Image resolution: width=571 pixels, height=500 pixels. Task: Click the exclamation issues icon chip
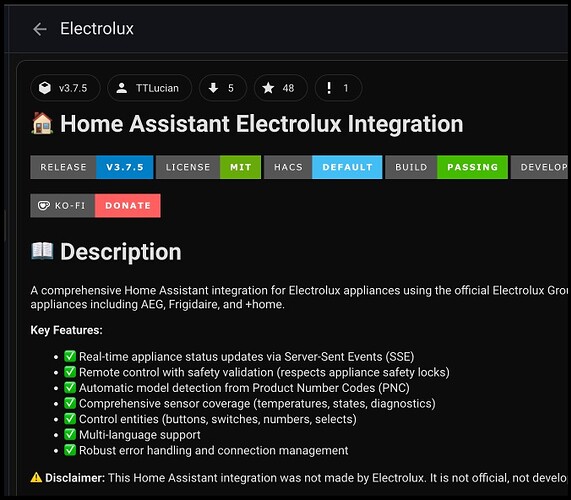click(338, 88)
